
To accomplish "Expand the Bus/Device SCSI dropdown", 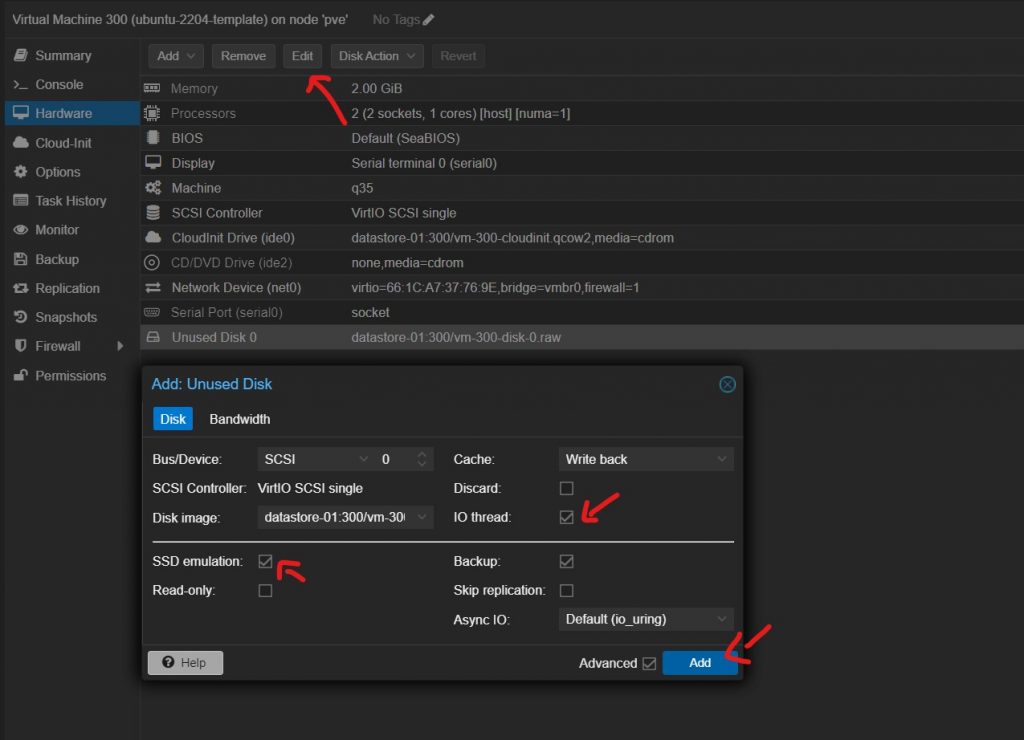I will [x=315, y=459].
